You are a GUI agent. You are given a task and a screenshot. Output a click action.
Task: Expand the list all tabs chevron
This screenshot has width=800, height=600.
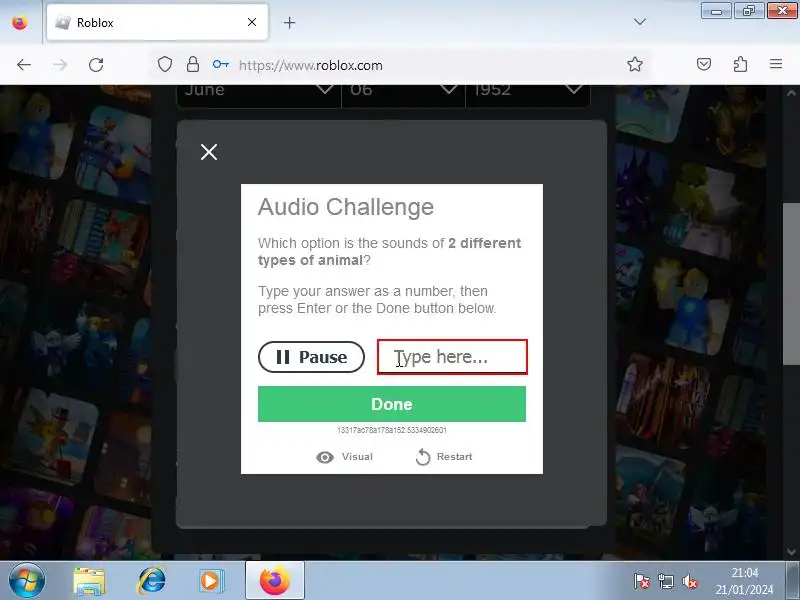pos(640,22)
